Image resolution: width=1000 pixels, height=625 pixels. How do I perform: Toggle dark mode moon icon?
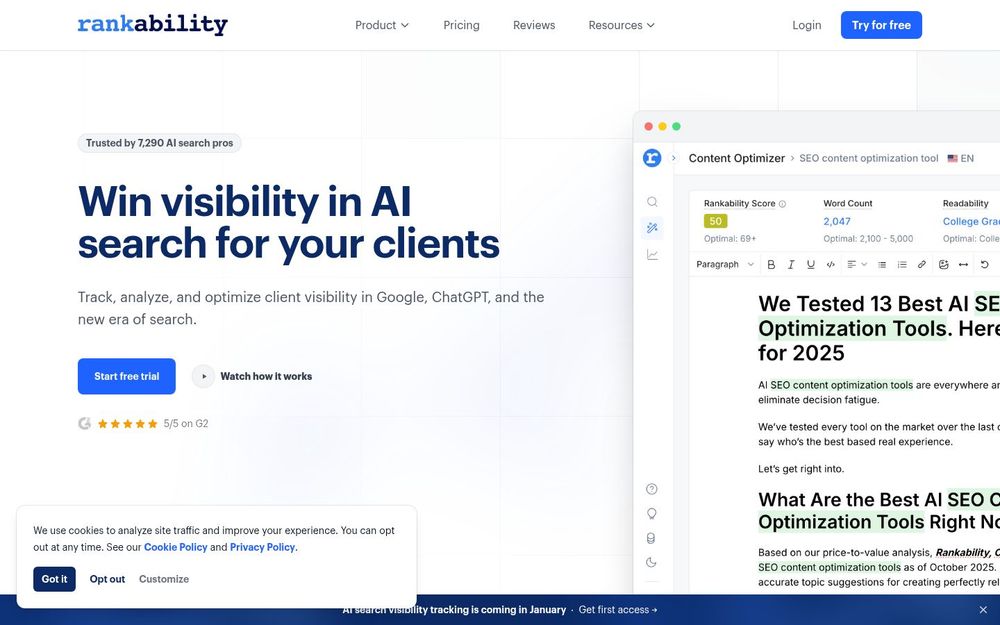[651, 562]
